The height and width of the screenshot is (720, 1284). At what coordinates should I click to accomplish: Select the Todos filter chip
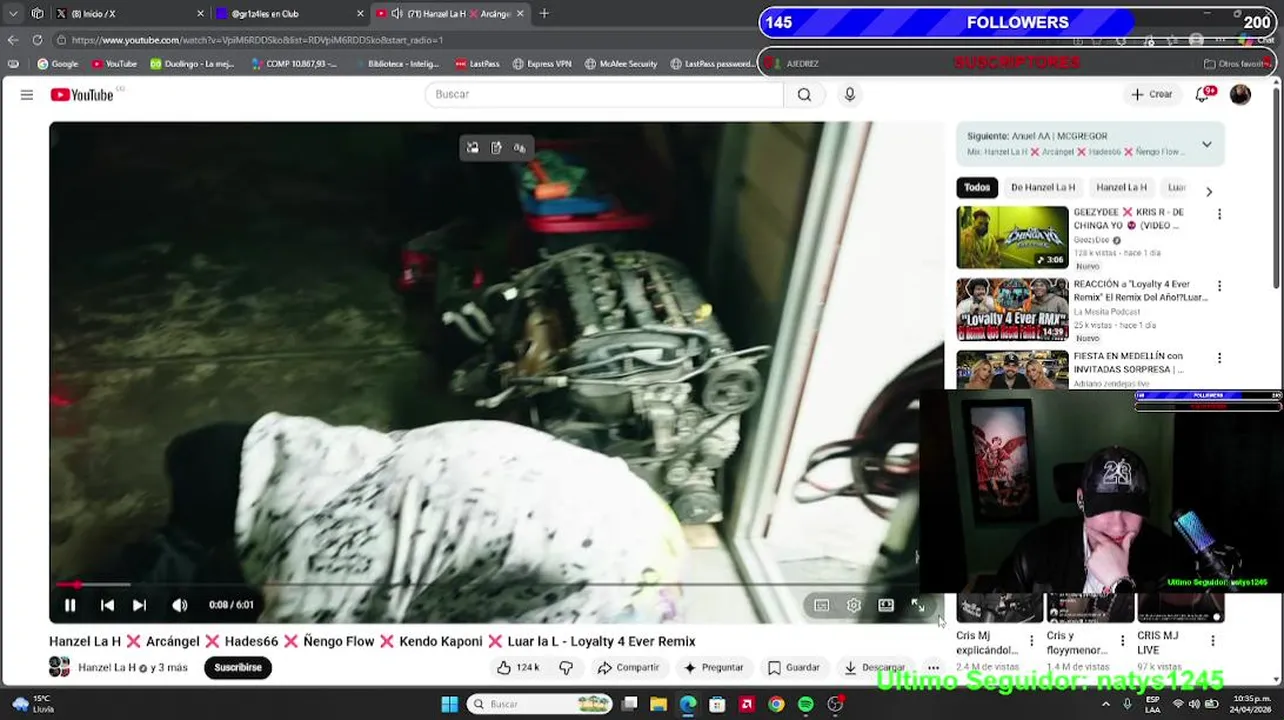(x=977, y=187)
